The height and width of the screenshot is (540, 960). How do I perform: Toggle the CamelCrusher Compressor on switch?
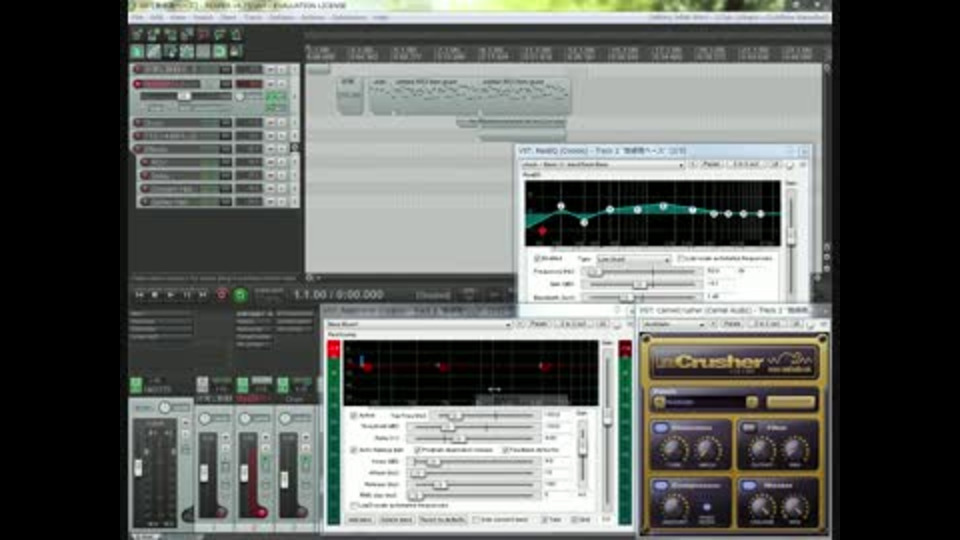(x=661, y=486)
